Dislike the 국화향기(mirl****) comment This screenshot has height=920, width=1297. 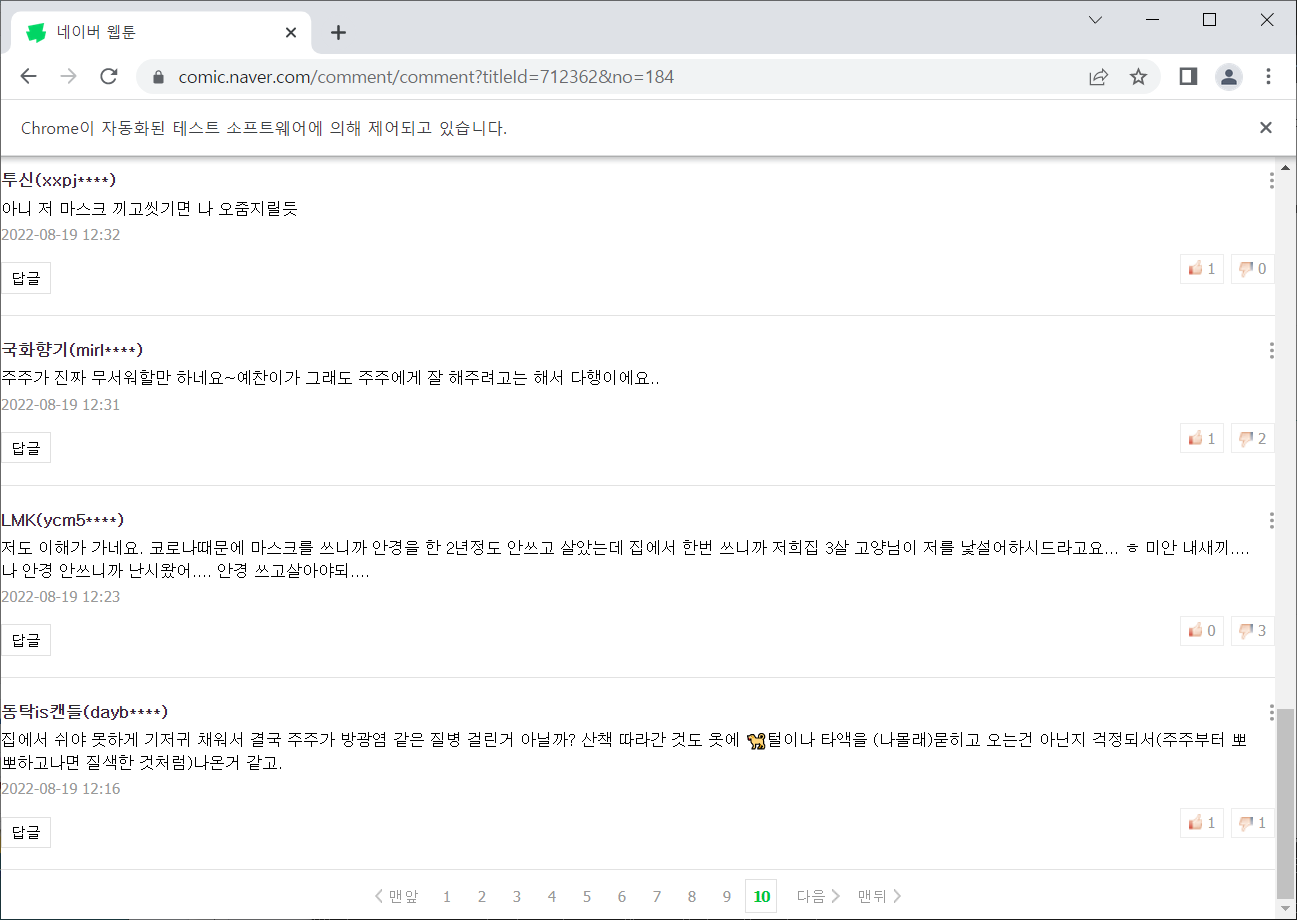click(x=1253, y=438)
